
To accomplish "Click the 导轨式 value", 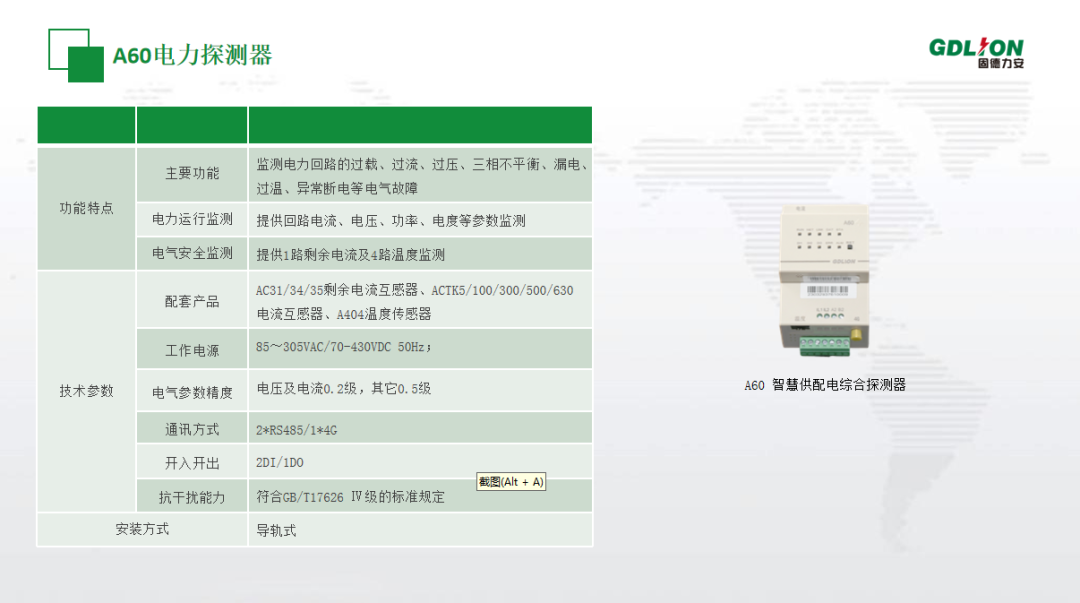I will coord(276,531).
